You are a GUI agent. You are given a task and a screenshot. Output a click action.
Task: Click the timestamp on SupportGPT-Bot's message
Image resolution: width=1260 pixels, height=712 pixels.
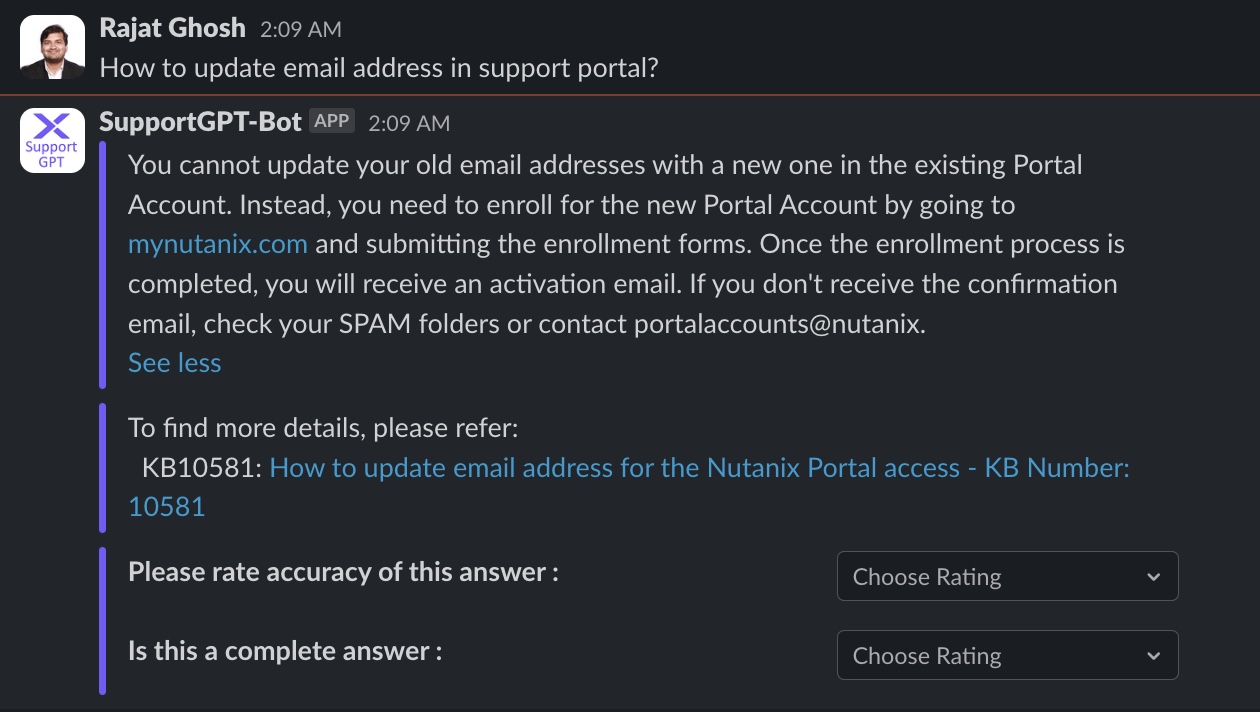[x=409, y=123]
